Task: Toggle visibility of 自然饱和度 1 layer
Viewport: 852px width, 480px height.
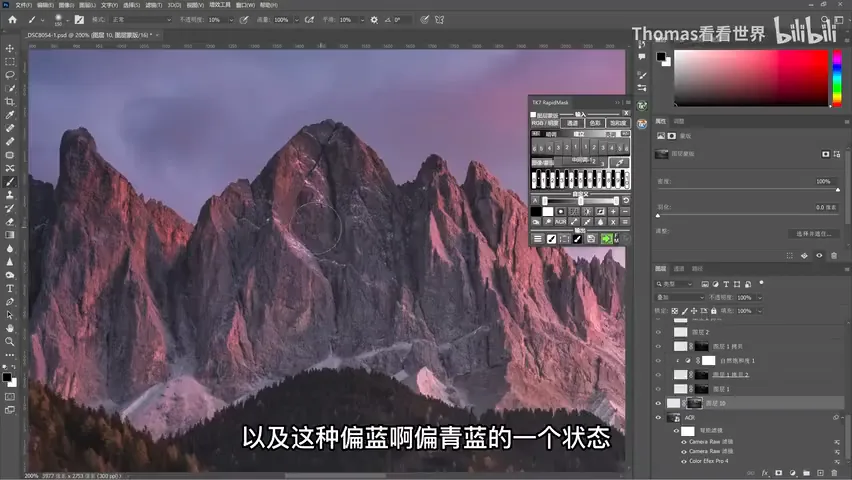Action: point(658,360)
